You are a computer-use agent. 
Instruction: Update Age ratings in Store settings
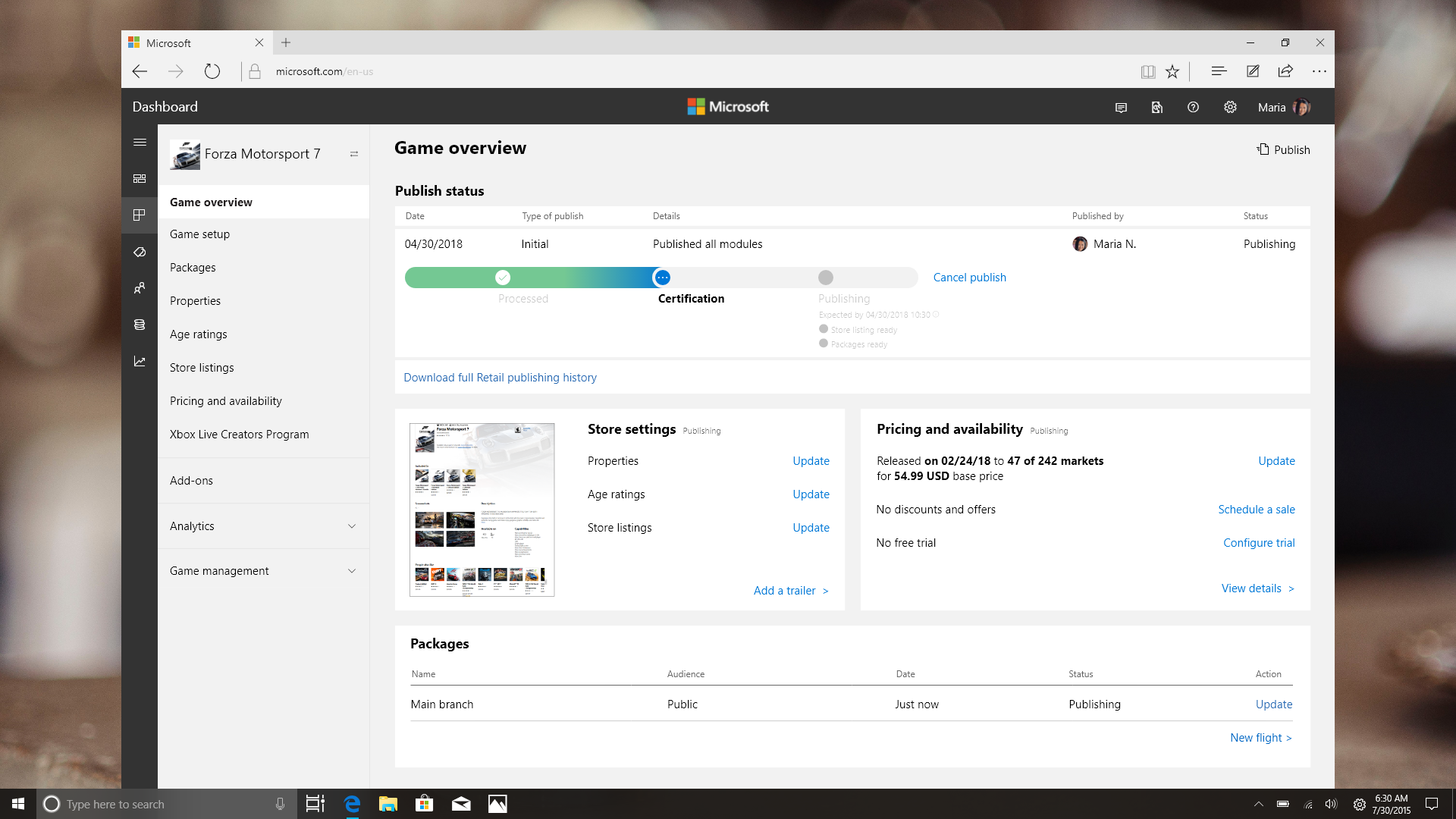click(x=811, y=494)
